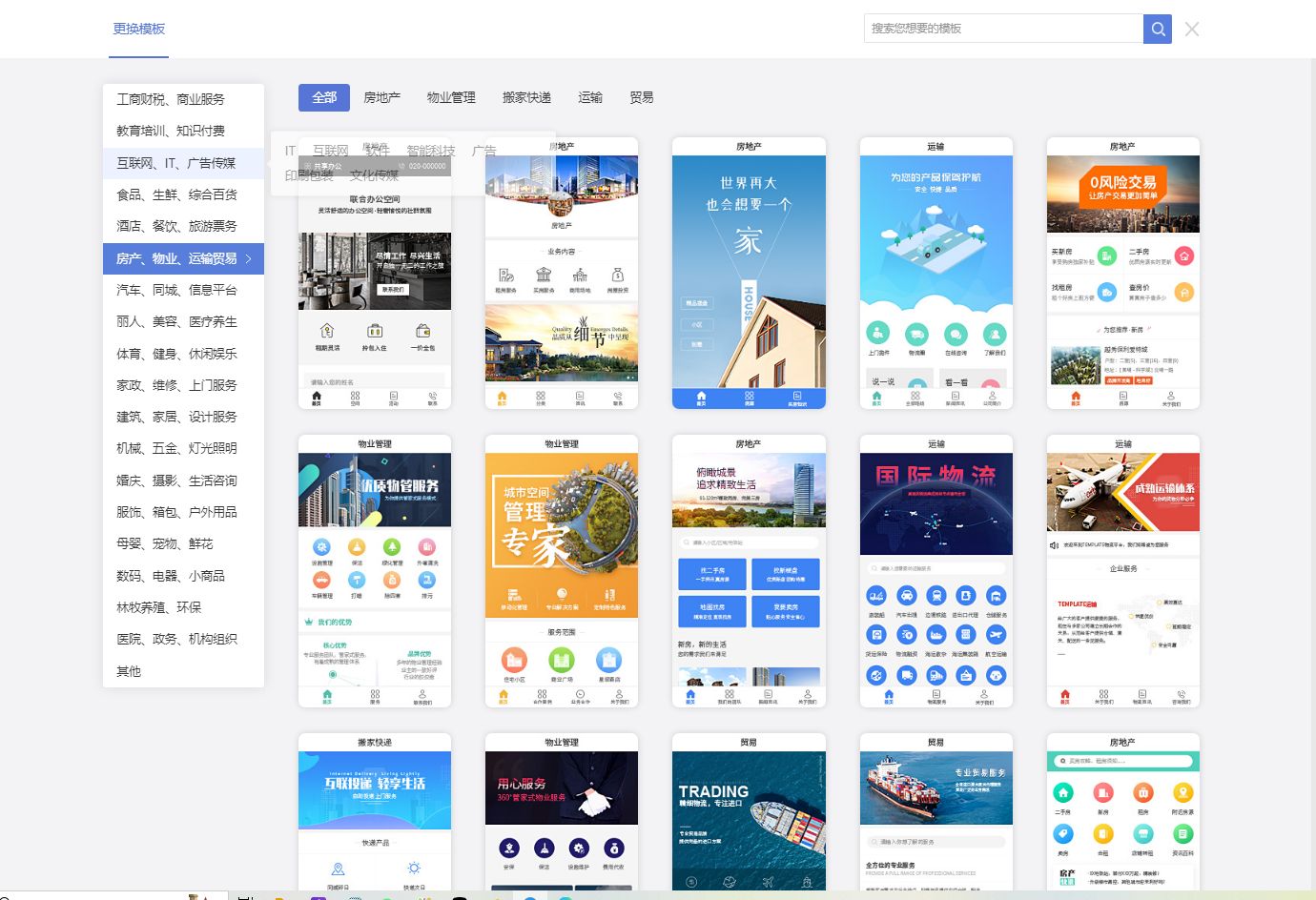Open the 国际物流 transport template
The height and width of the screenshot is (900, 1316).
point(936,571)
